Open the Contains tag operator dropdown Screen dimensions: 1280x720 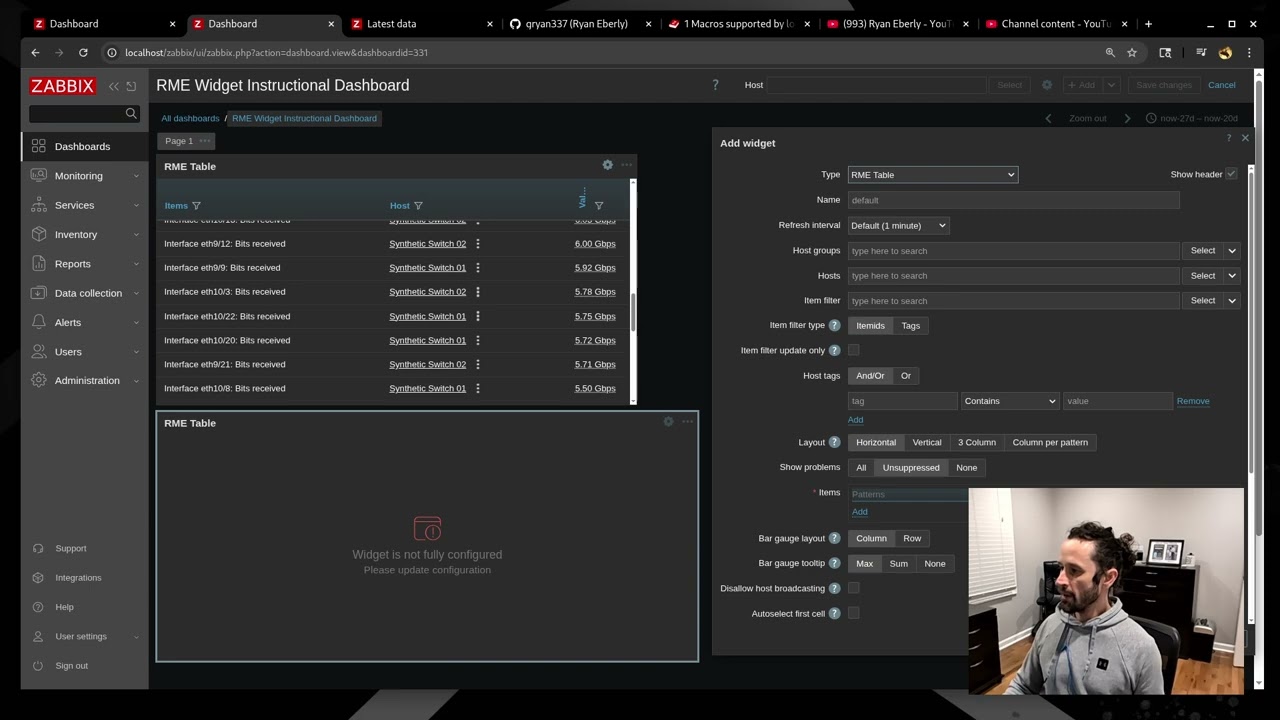point(1010,401)
